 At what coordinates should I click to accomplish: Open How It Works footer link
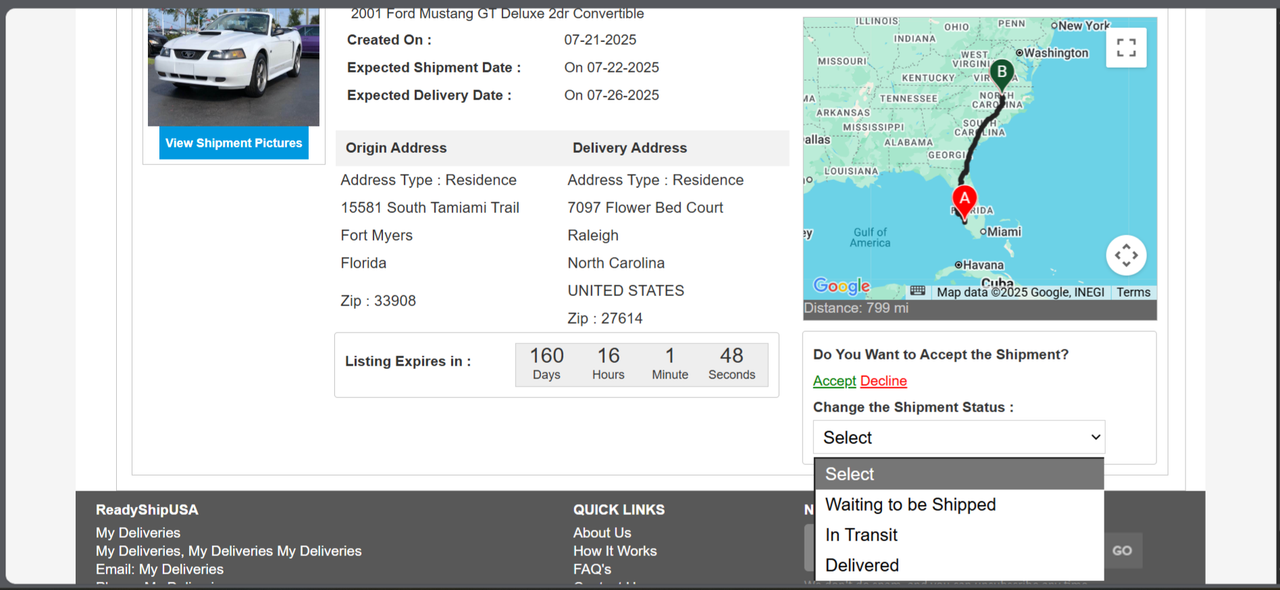pyautogui.click(x=615, y=551)
